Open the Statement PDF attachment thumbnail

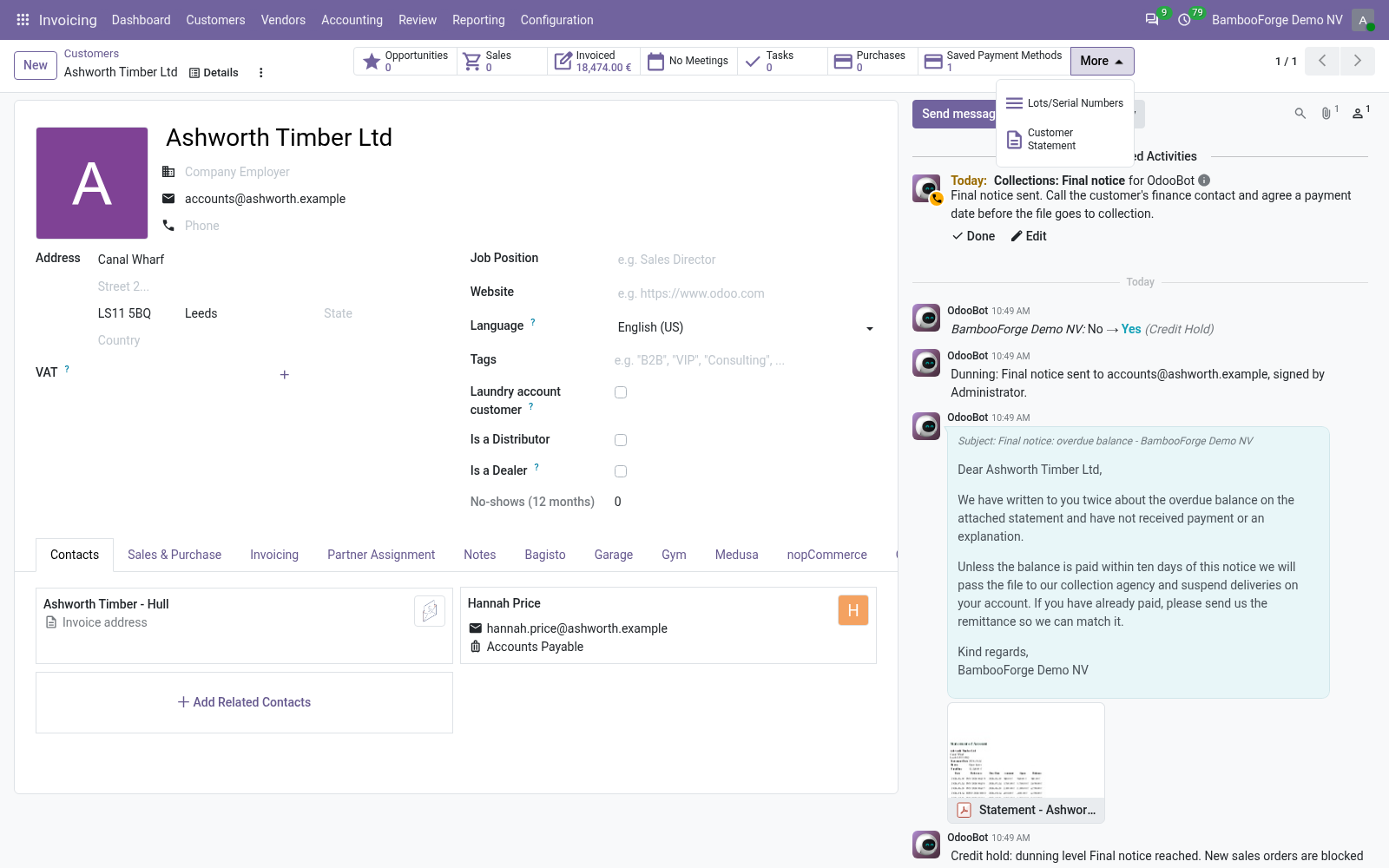1026,762
